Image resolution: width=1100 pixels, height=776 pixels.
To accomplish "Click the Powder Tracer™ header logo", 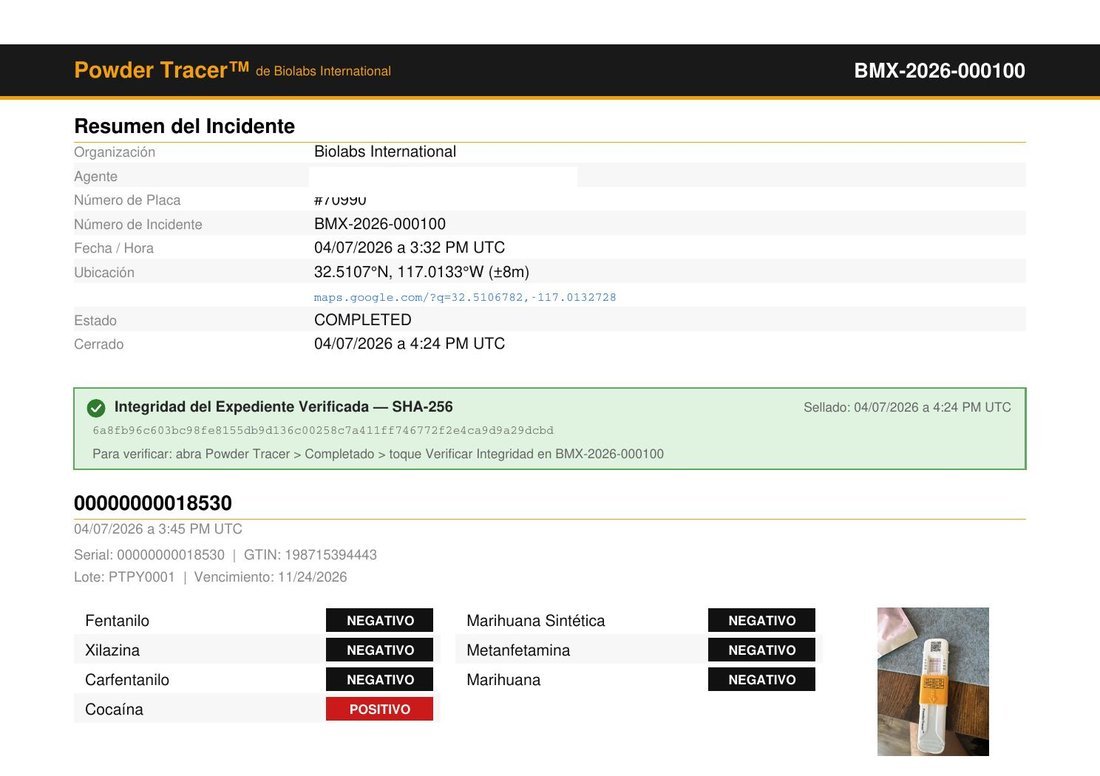I will (x=161, y=70).
